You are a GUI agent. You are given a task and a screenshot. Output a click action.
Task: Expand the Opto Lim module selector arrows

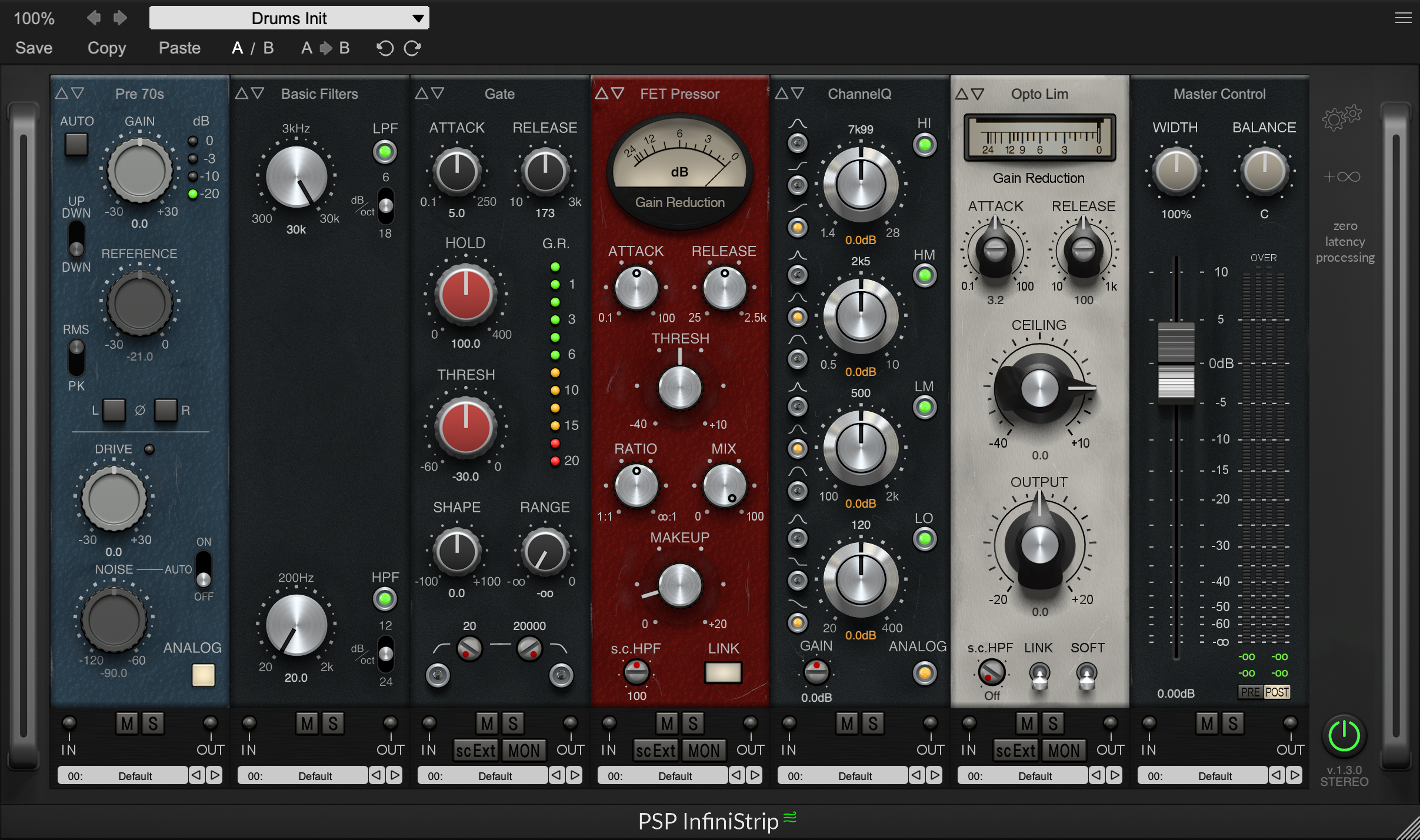pos(969,94)
